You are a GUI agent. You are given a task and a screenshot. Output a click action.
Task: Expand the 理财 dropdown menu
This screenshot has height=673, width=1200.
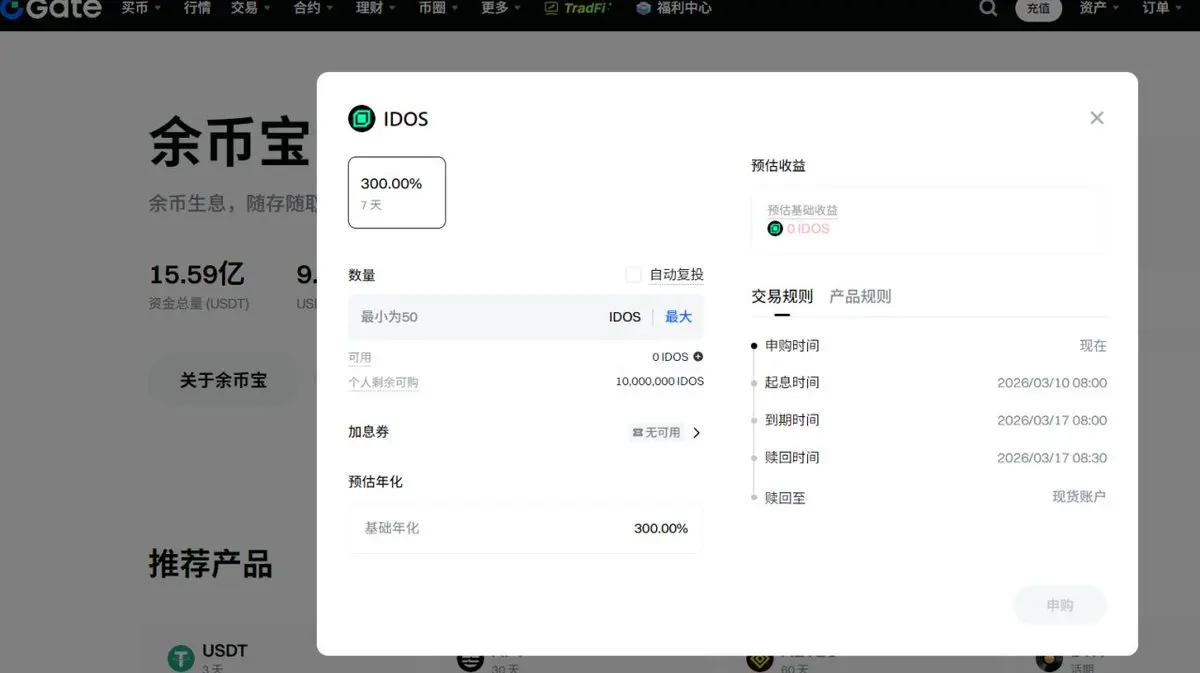(x=376, y=8)
